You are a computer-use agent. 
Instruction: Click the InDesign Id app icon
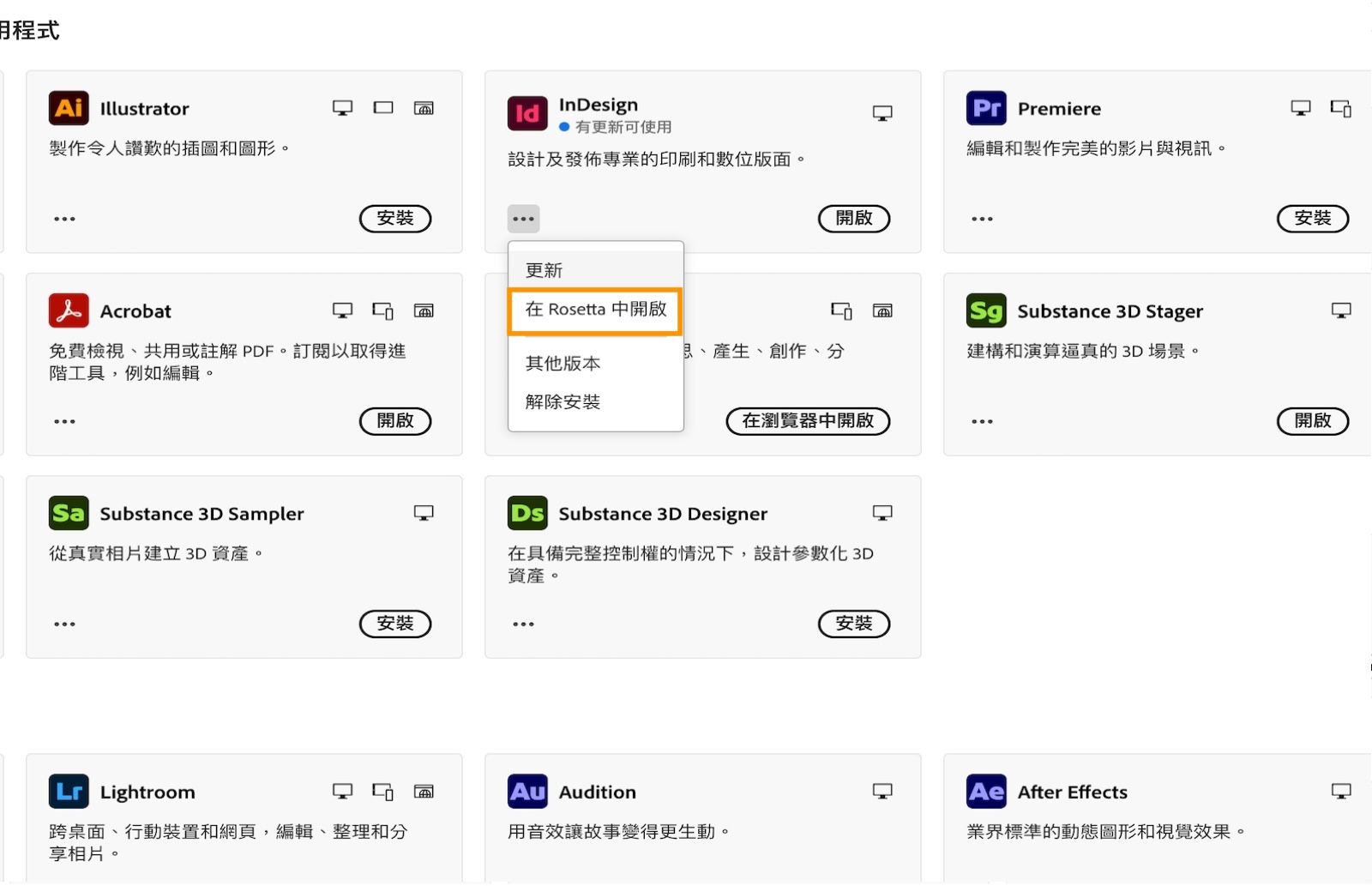[527, 112]
